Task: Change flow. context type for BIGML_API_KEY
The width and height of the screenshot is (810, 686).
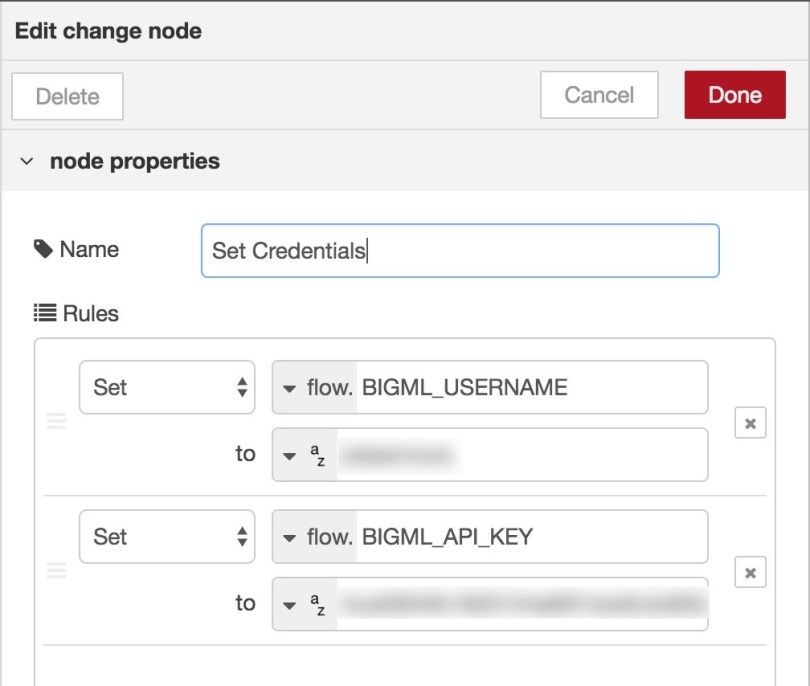Action: 316,537
